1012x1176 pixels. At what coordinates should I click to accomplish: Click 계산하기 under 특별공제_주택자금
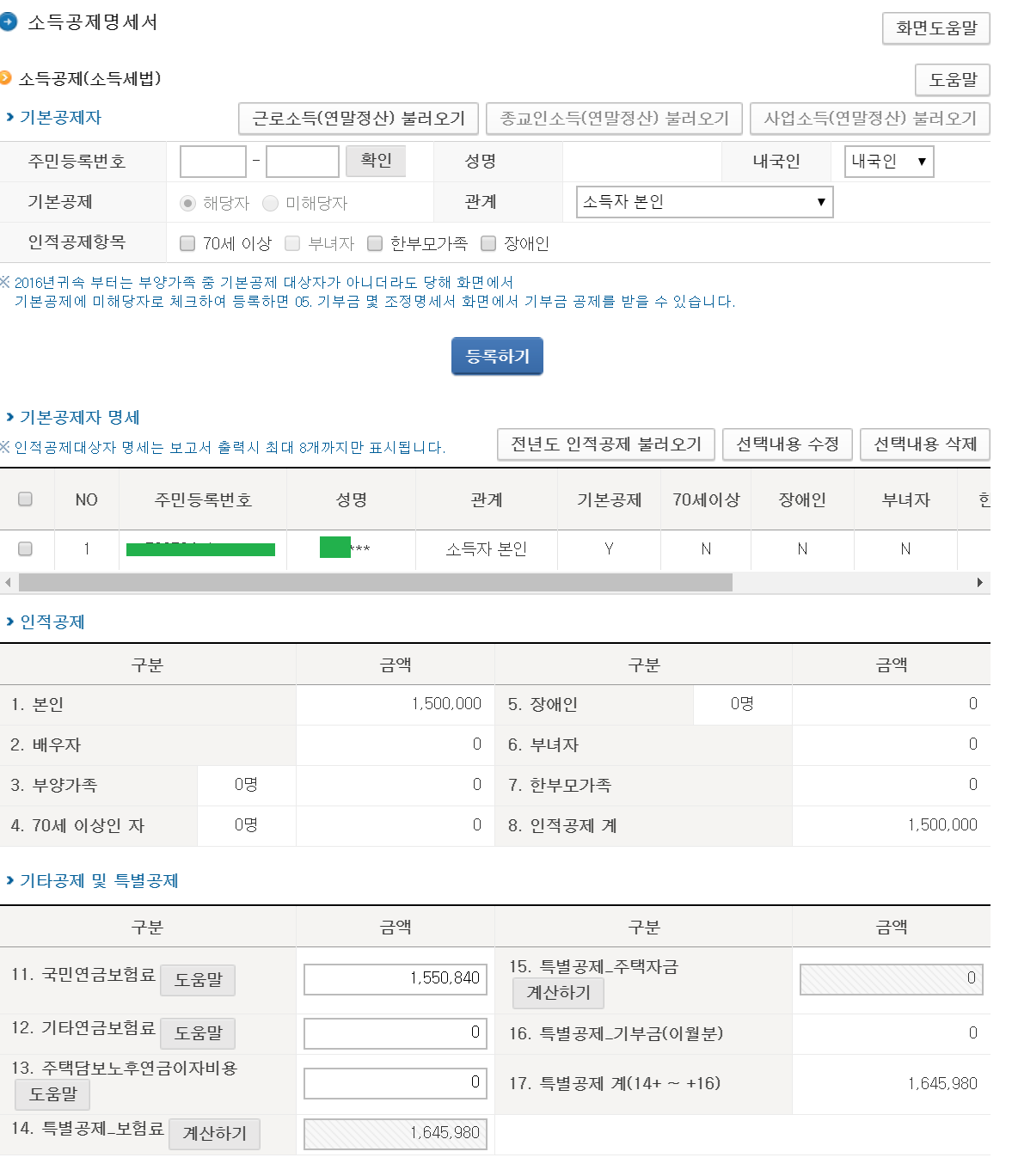pos(558,993)
